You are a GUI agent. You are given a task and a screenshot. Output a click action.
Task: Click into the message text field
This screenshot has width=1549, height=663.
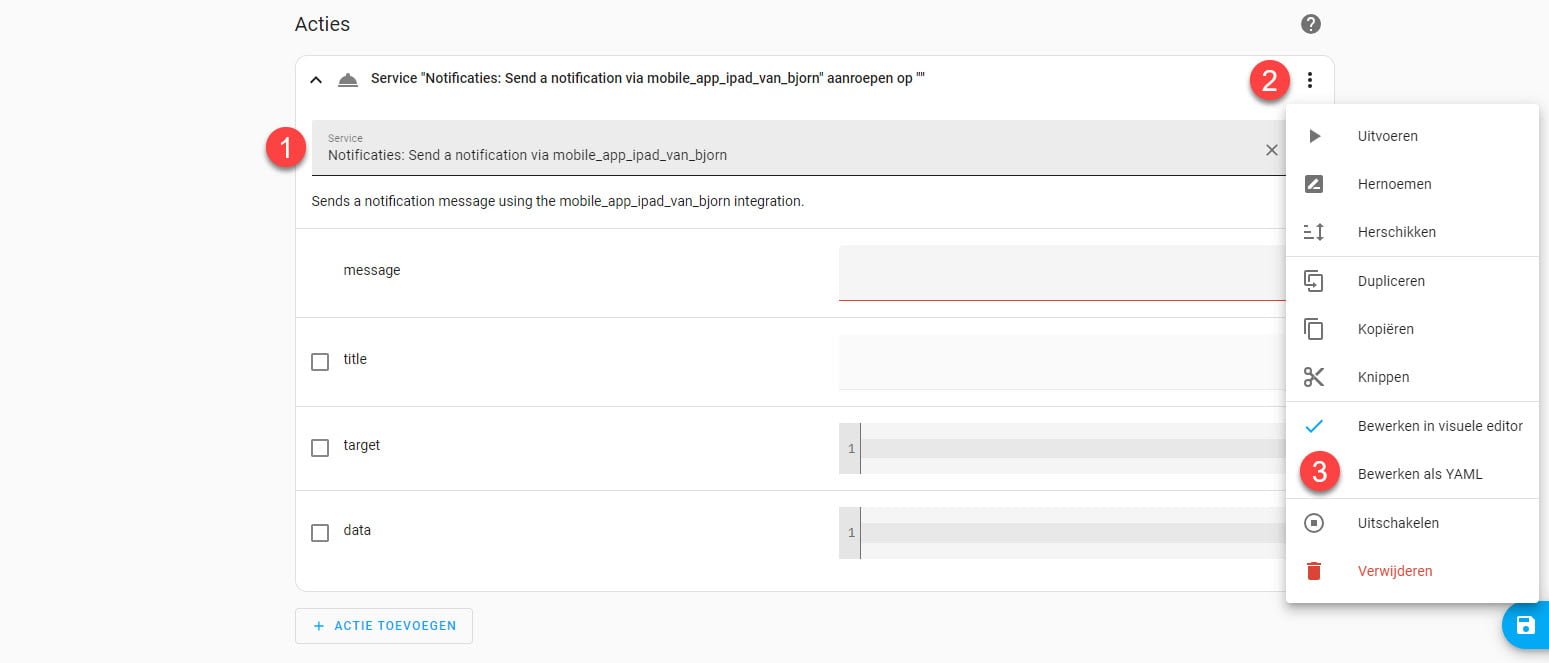[x=1060, y=272]
